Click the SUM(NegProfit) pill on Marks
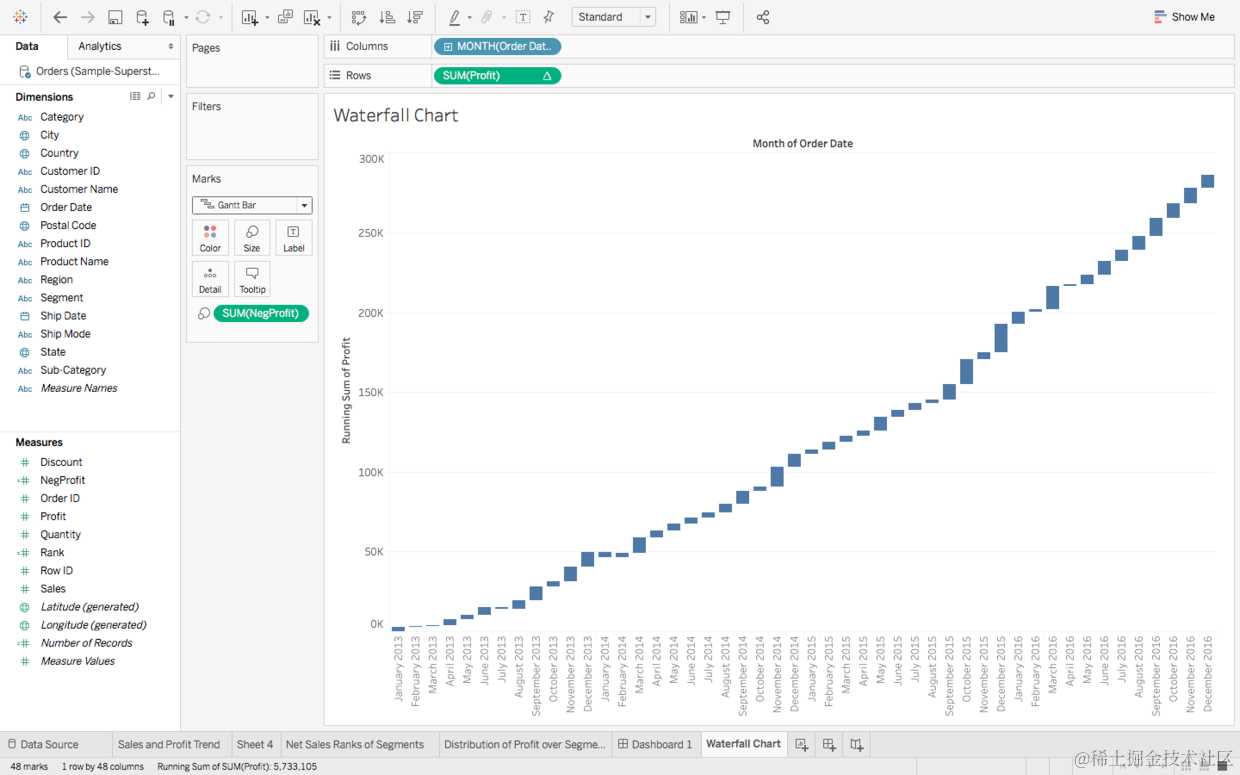The width and height of the screenshot is (1240, 775). [x=261, y=313]
